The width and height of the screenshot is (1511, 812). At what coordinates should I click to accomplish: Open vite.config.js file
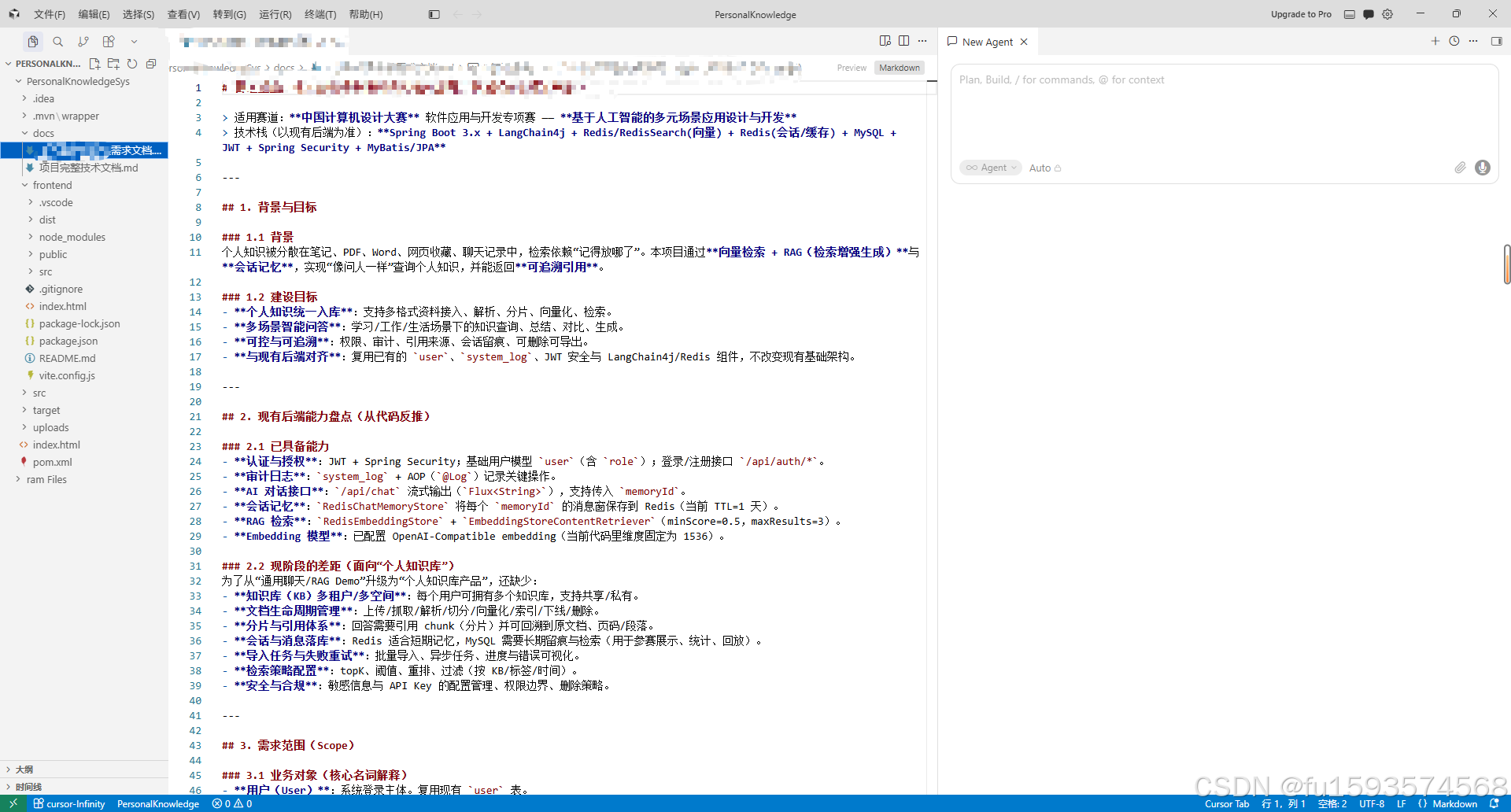[84, 375]
